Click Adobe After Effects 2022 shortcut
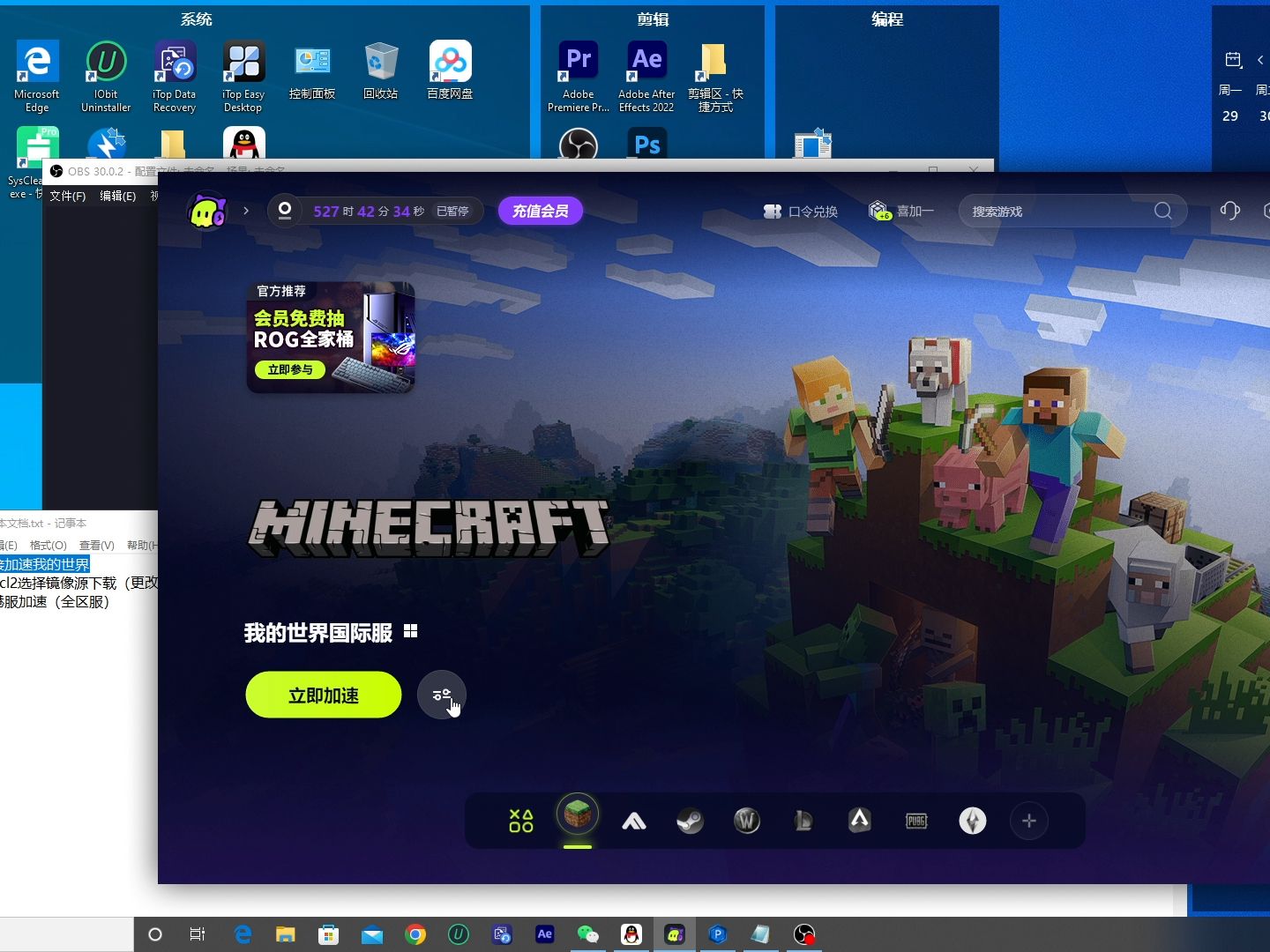 point(646,77)
